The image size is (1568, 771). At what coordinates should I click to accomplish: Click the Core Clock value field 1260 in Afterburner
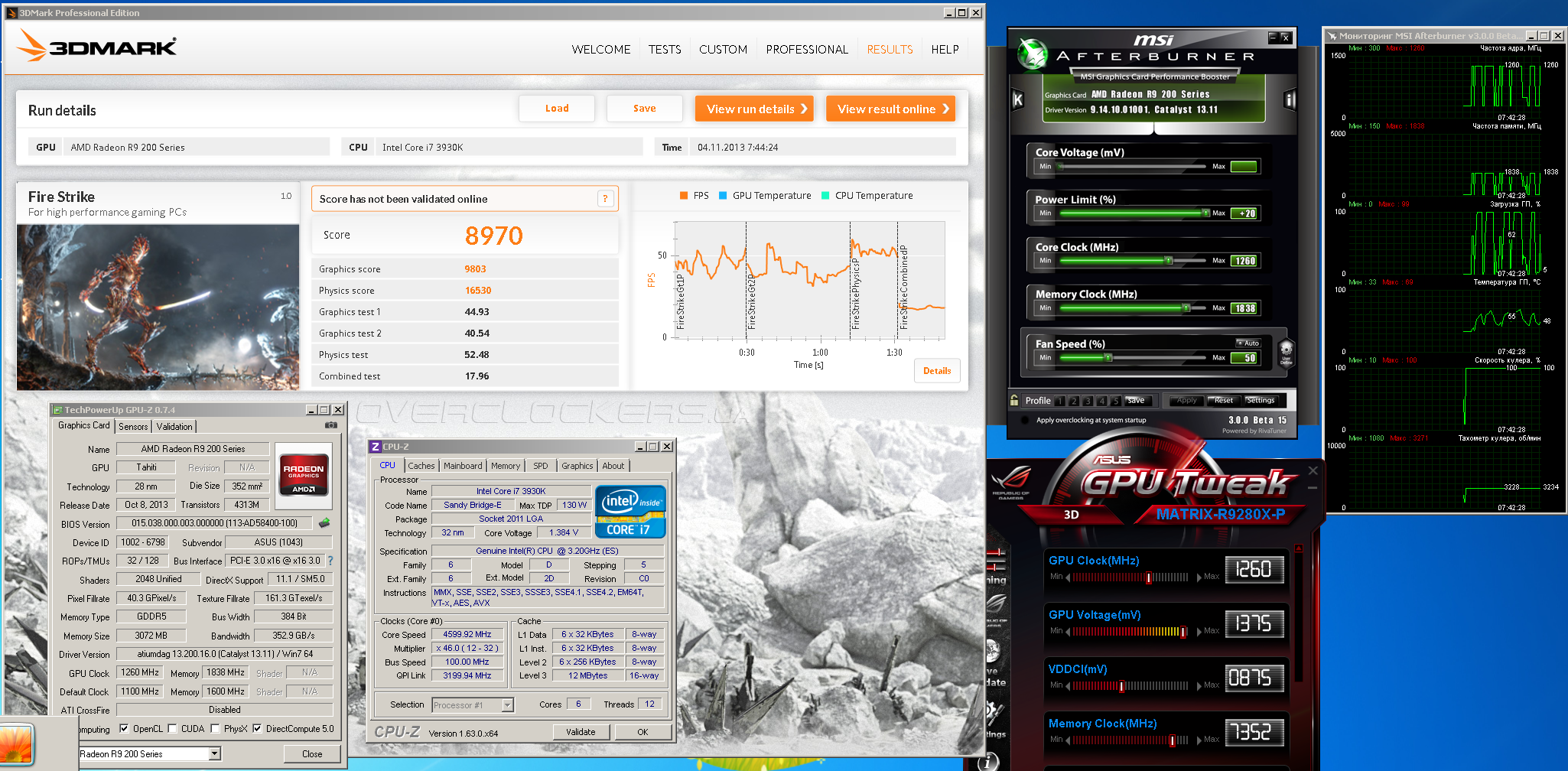1244,261
